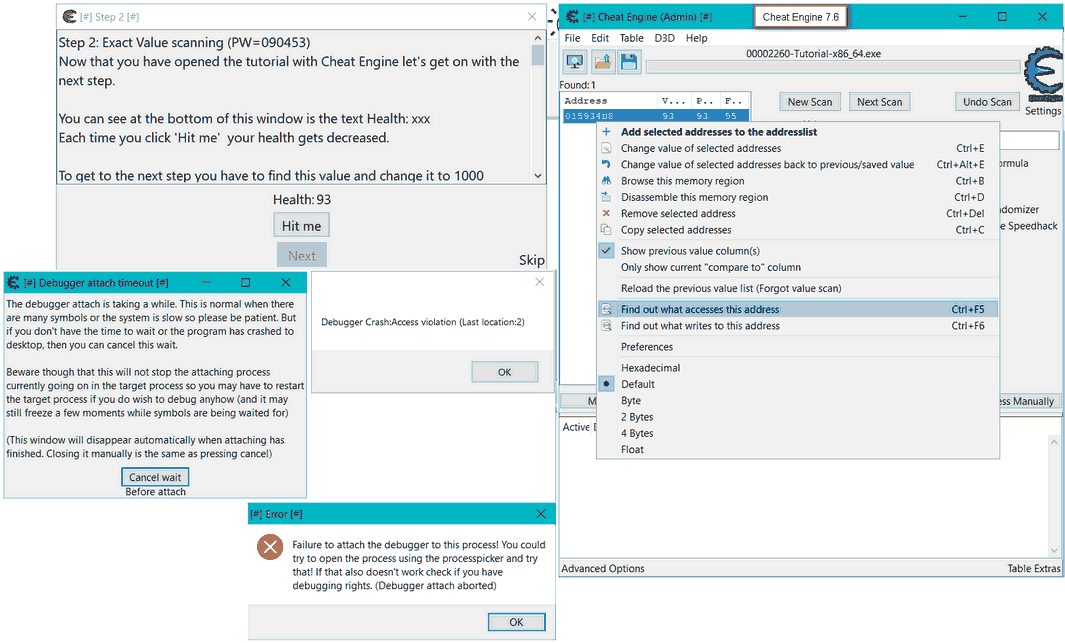The image size is (1065, 643).
Task: Click the down arrow on the Step 2 scrollbar
Action: pos(538,174)
